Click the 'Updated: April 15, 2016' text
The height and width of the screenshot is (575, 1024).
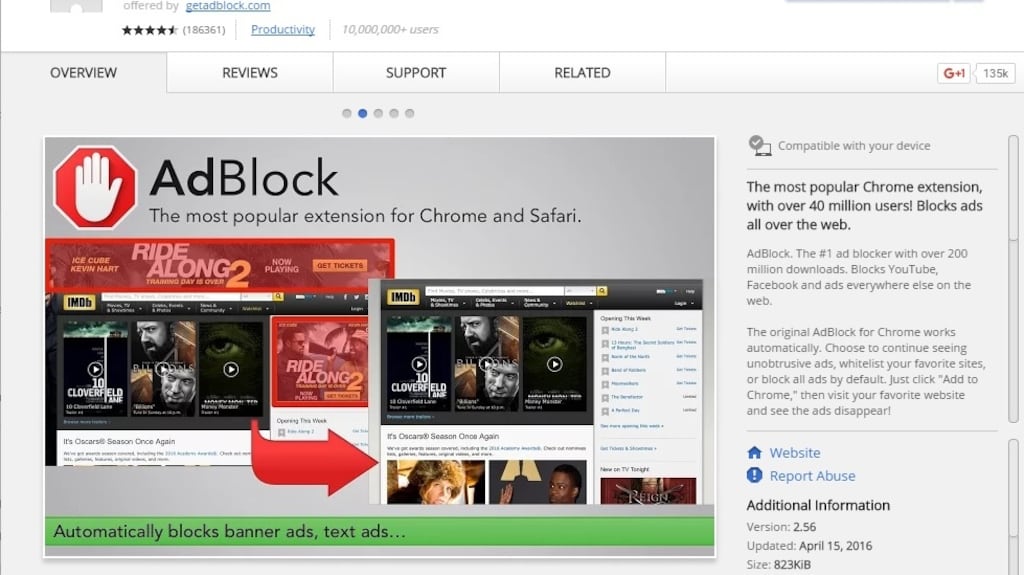click(x=809, y=546)
